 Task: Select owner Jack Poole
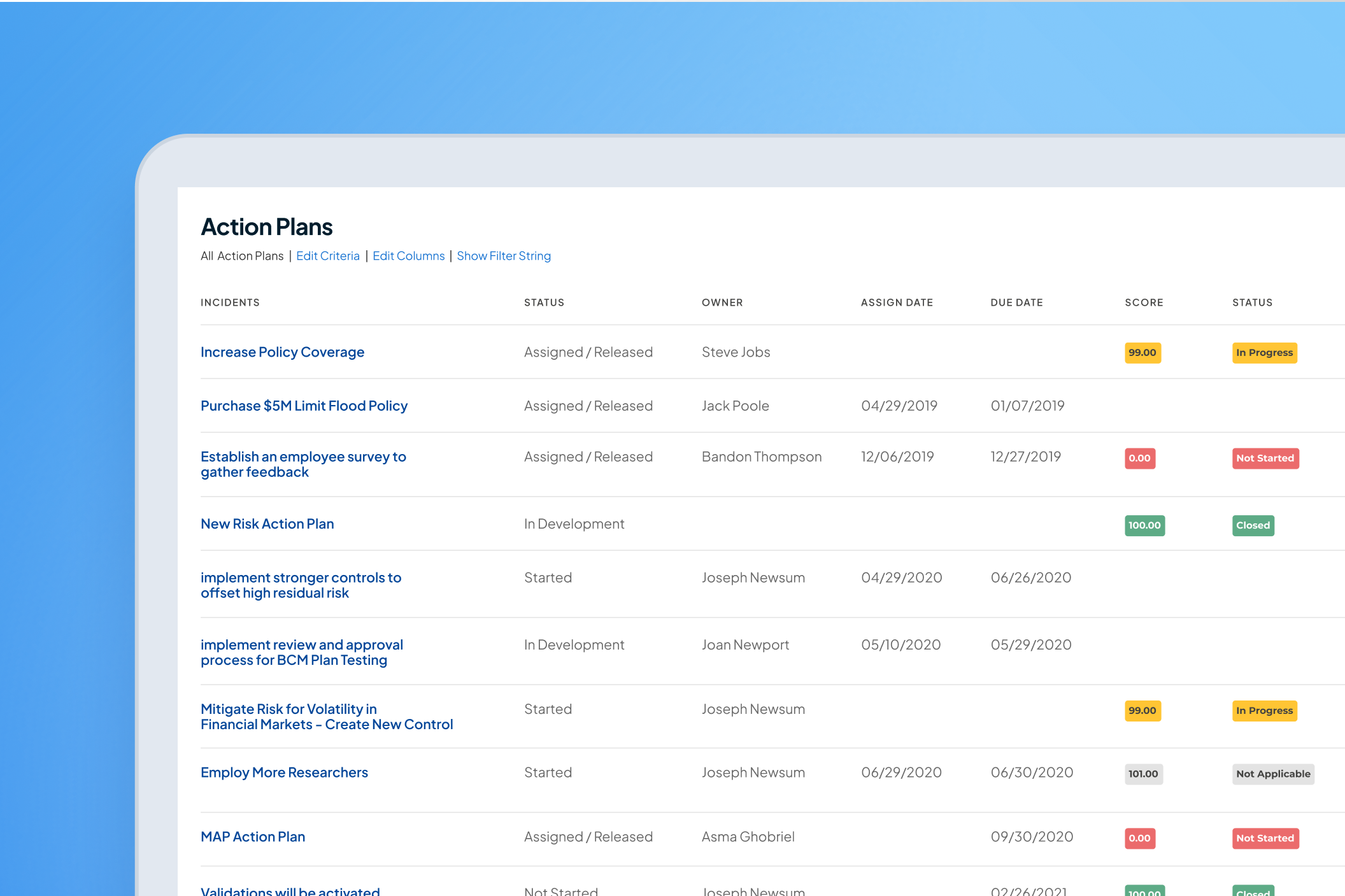[x=735, y=406]
